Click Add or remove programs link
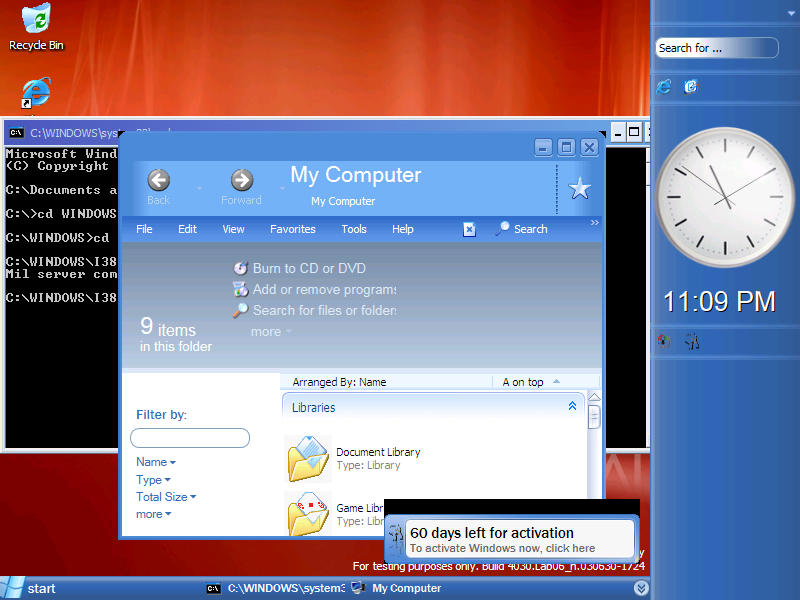800x600 pixels. tap(324, 290)
